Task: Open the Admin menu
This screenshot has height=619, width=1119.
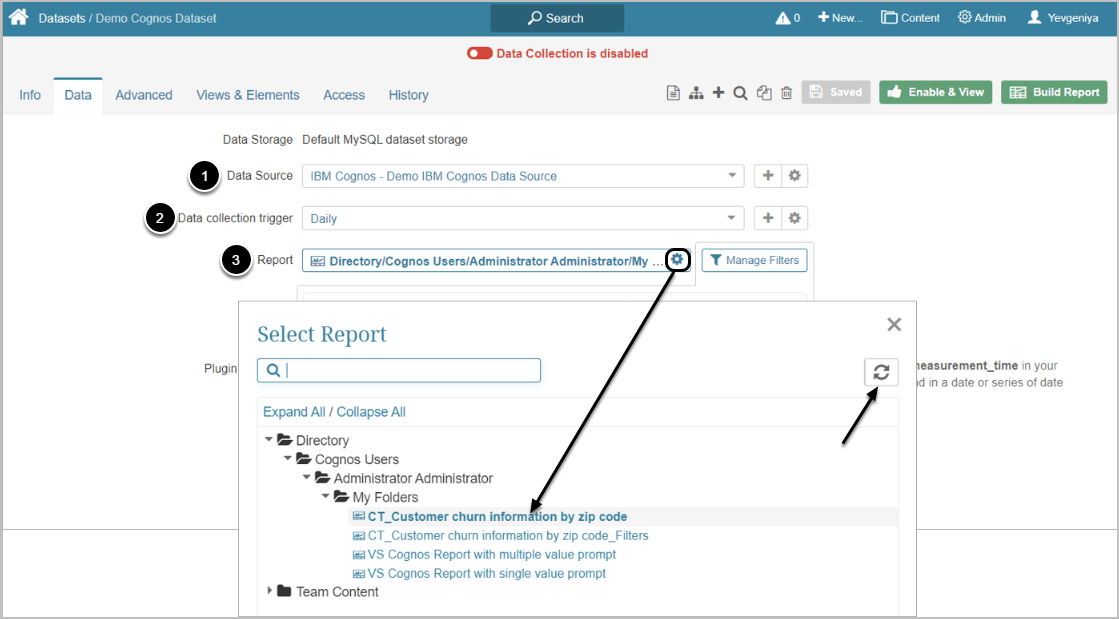Action: pos(982,18)
